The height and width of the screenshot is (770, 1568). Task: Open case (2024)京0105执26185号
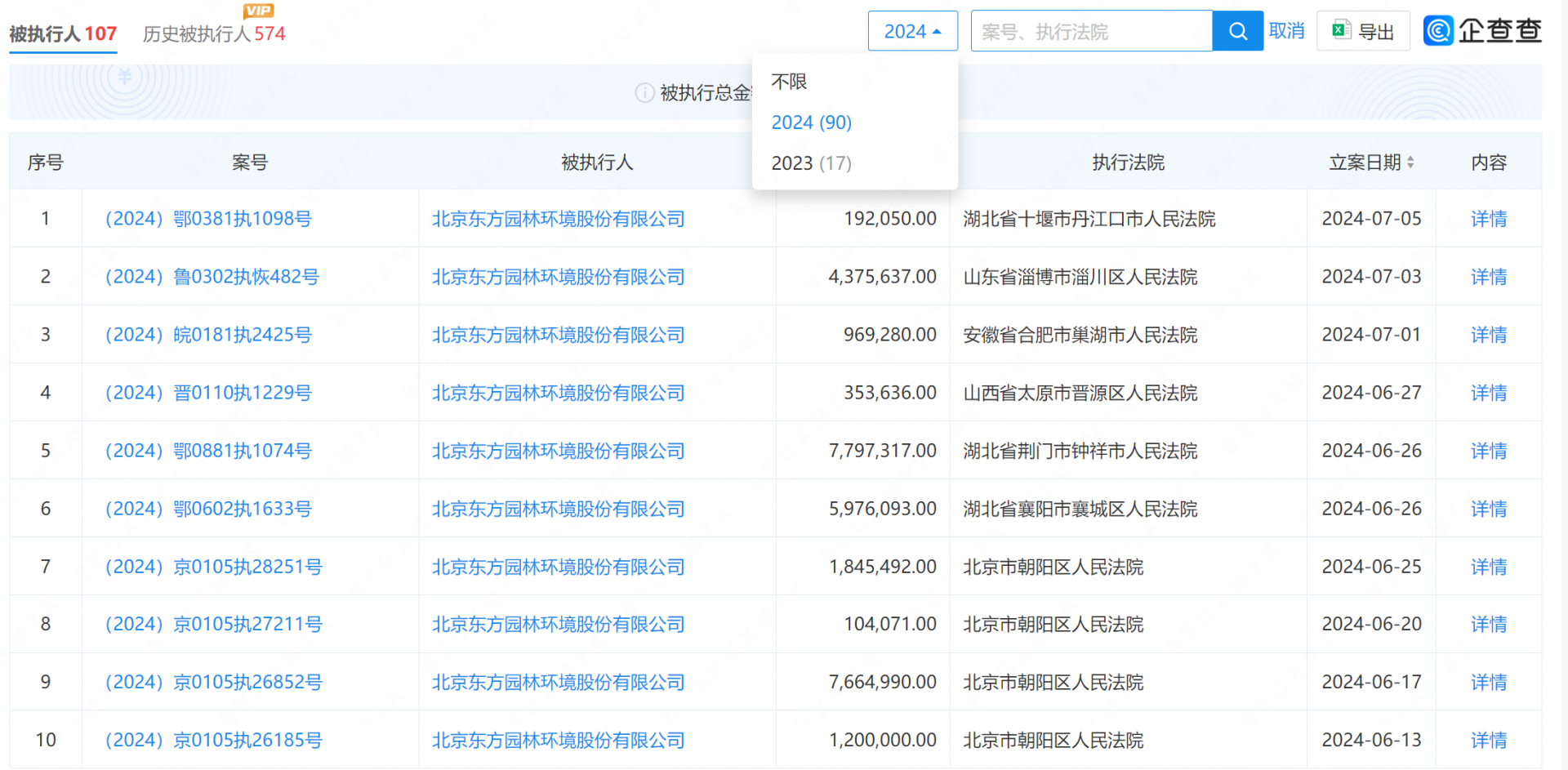pyautogui.click(x=214, y=740)
